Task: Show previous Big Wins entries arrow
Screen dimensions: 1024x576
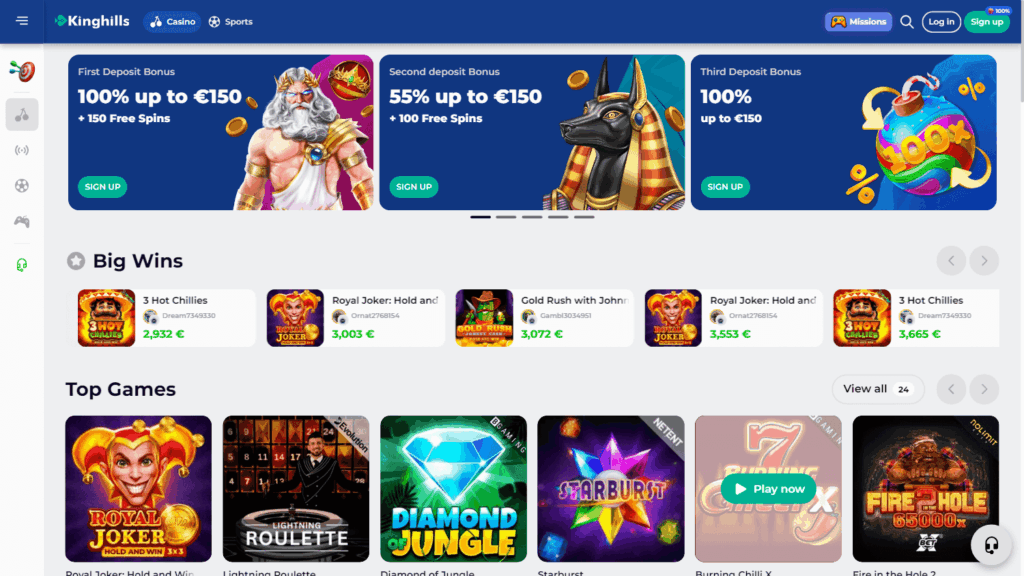Action: pos(951,261)
